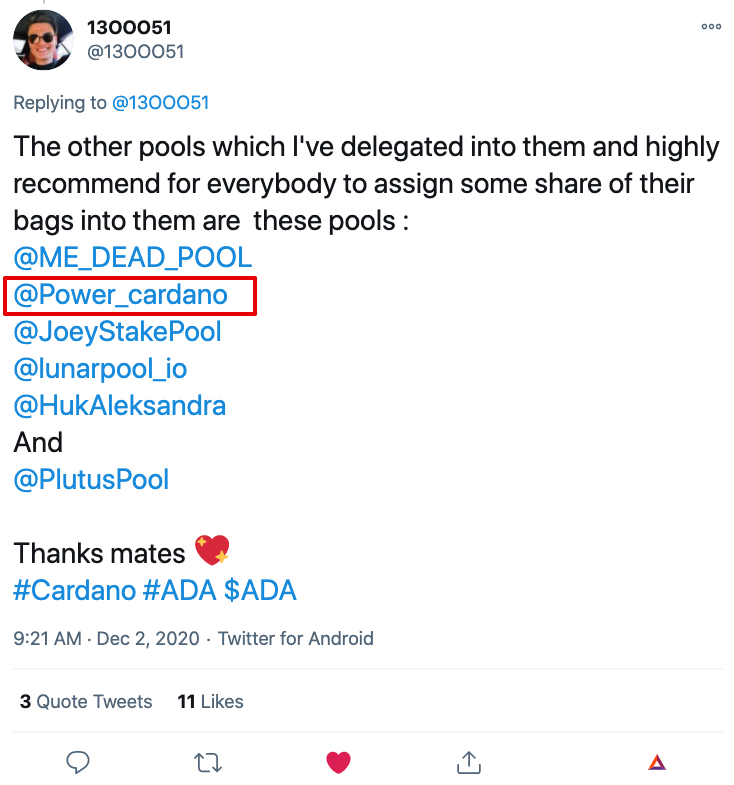734x785 pixels.
Task: Click the reply speech bubble icon
Action: 79,762
